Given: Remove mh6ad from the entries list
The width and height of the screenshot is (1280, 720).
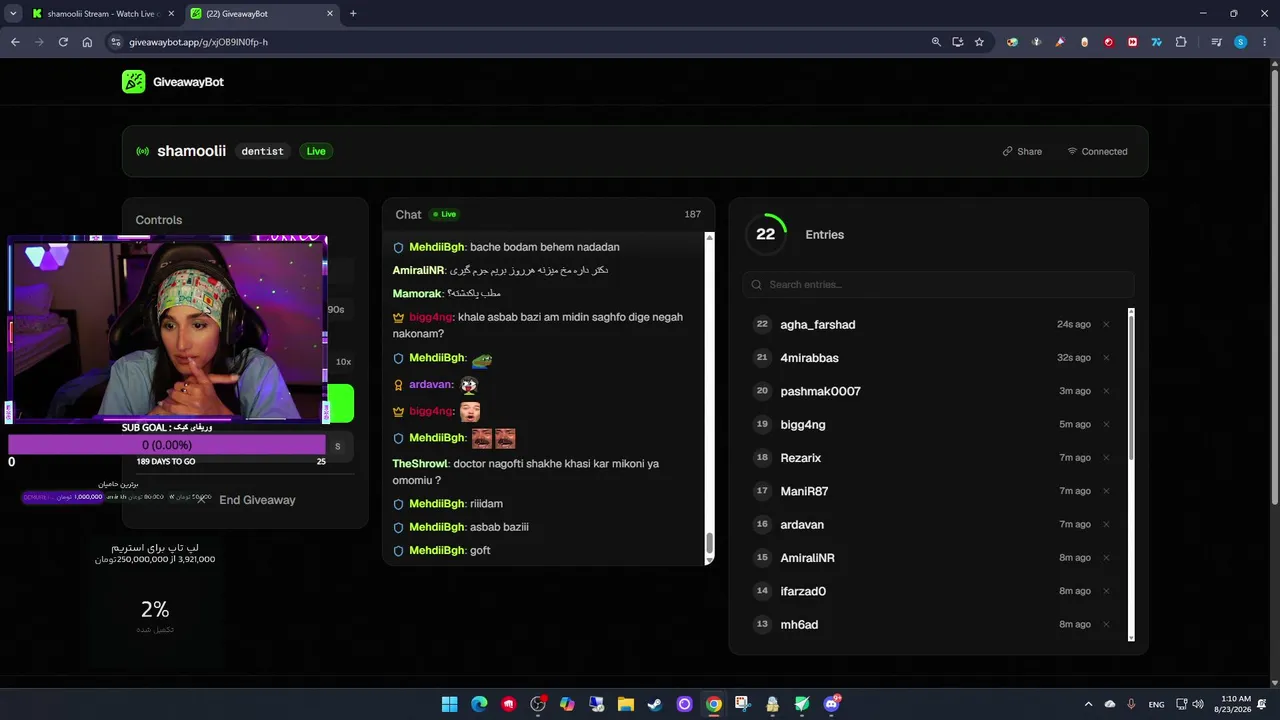Looking at the screenshot, I should 1106,624.
